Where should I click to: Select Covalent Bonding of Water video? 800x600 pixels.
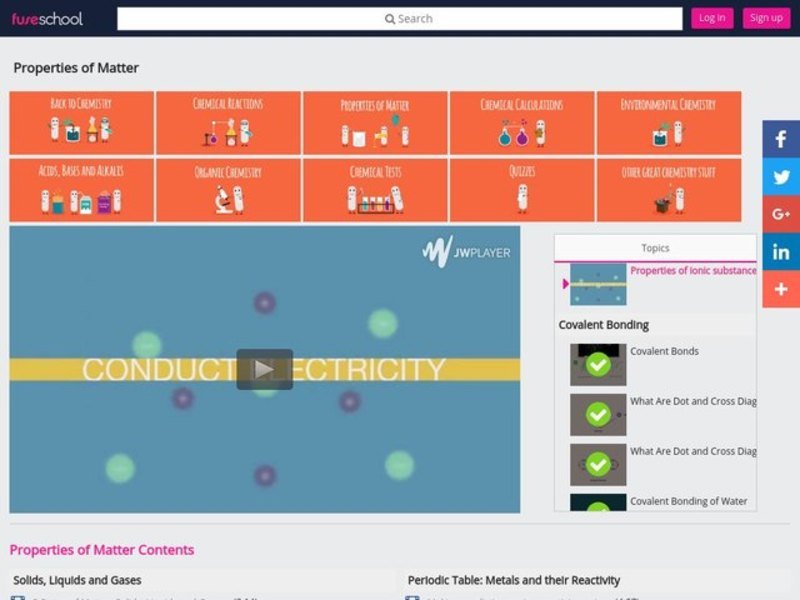(x=688, y=501)
